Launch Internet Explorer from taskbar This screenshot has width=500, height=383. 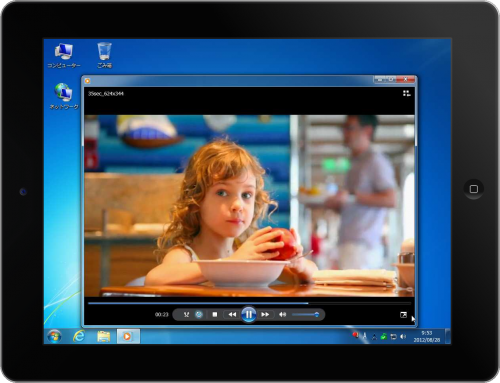79,336
